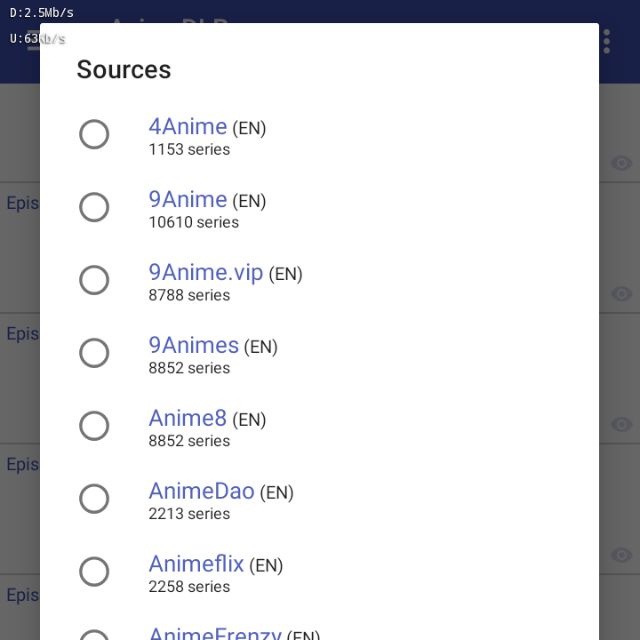The height and width of the screenshot is (640, 640).
Task: Tap the AnimeDao source name text
Action: (201, 491)
